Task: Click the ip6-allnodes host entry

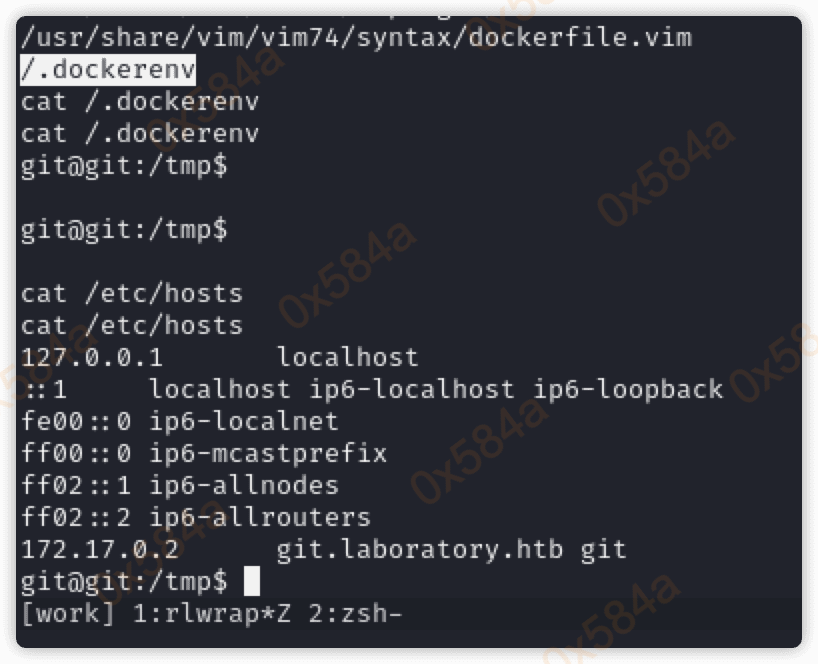Action: pos(244,485)
